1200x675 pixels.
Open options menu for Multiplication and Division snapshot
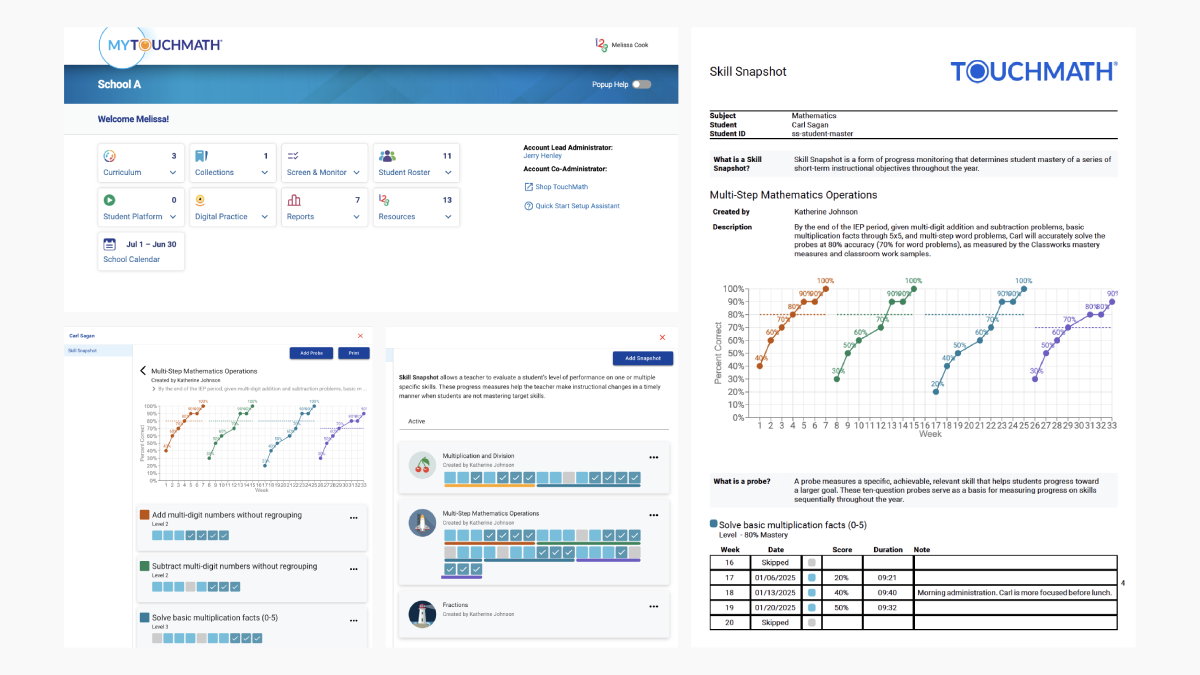[x=654, y=457]
